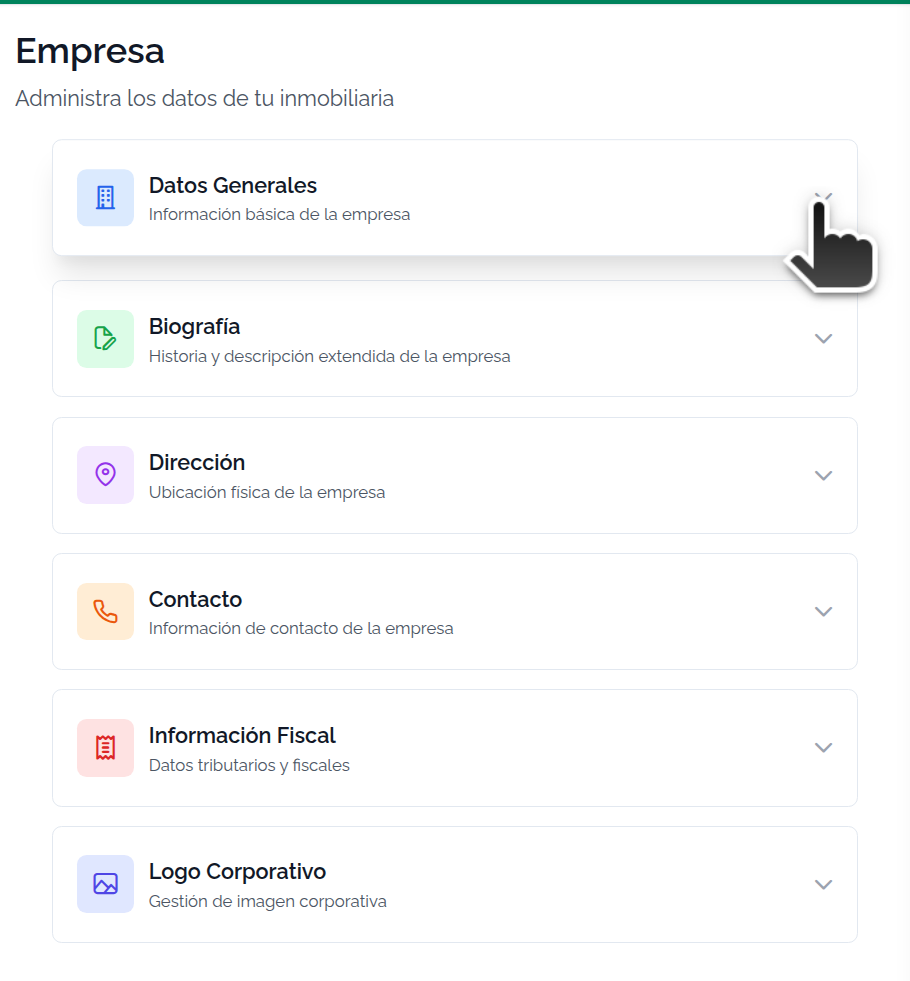Click 'Datos tributarios y fiscales' subtitle

pos(249,765)
